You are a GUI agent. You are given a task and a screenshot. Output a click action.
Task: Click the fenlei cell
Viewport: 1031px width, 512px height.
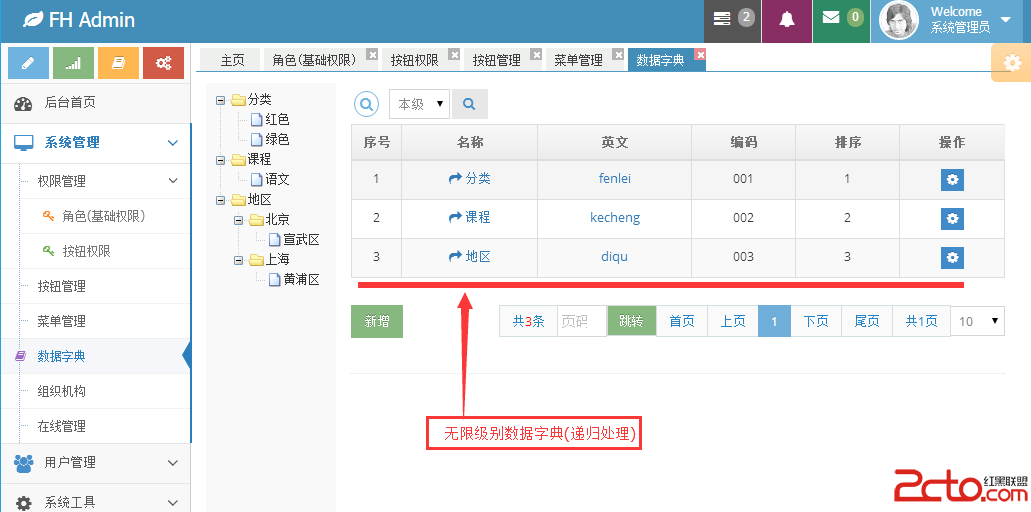click(615, 178)
